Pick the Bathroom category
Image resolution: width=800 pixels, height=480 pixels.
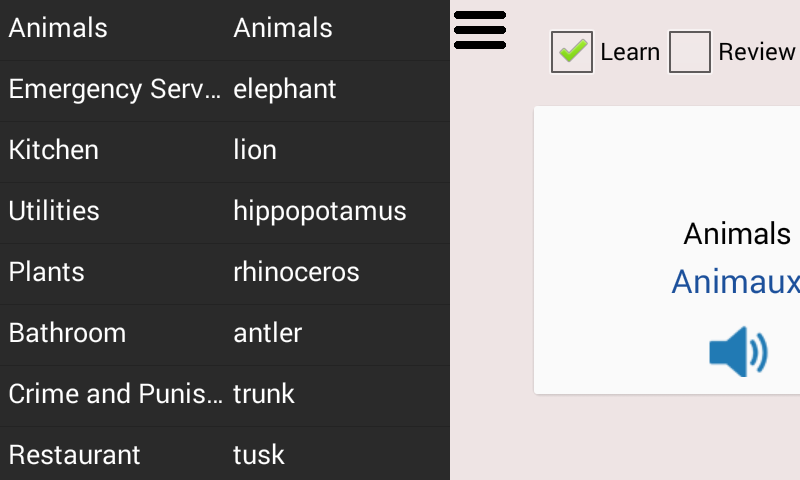[67, 333]
